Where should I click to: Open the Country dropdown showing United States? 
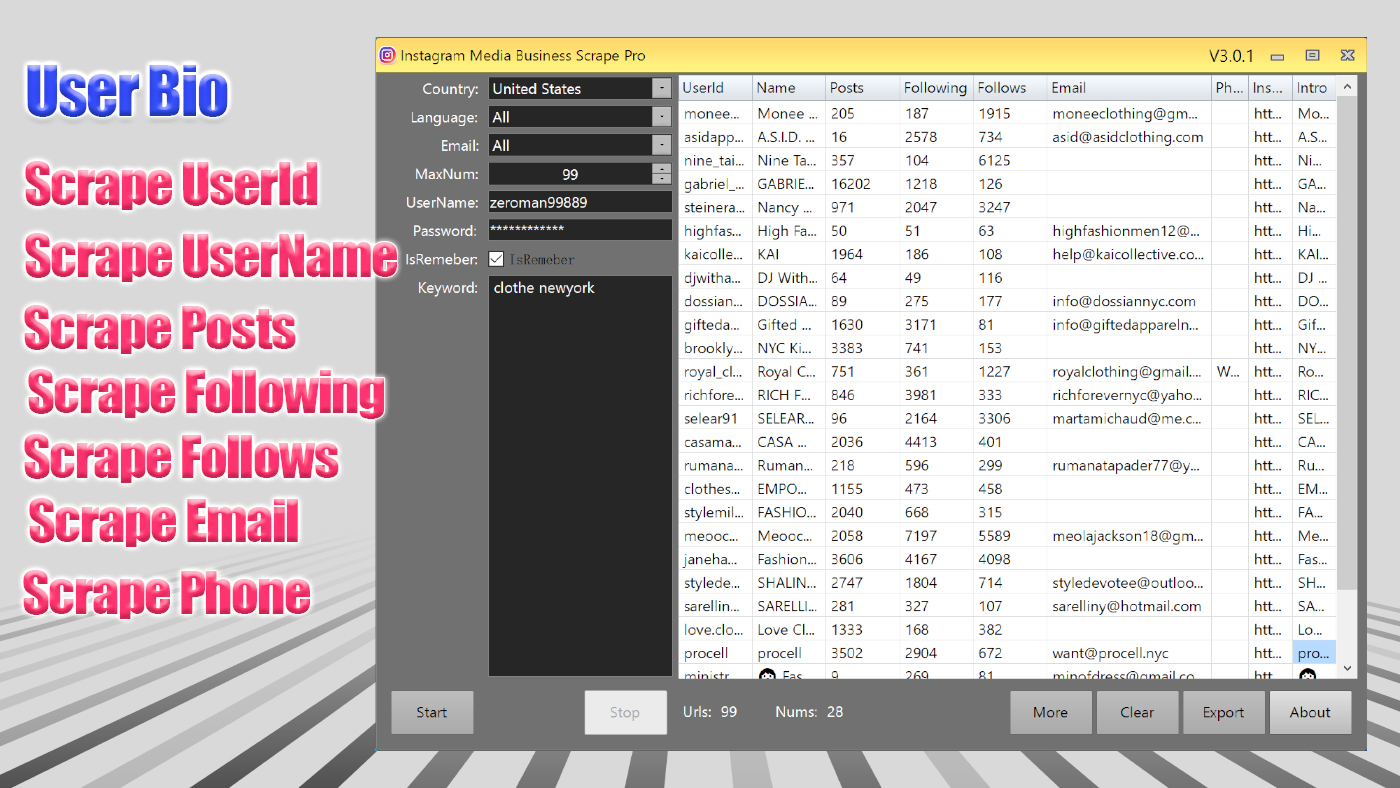580,89
